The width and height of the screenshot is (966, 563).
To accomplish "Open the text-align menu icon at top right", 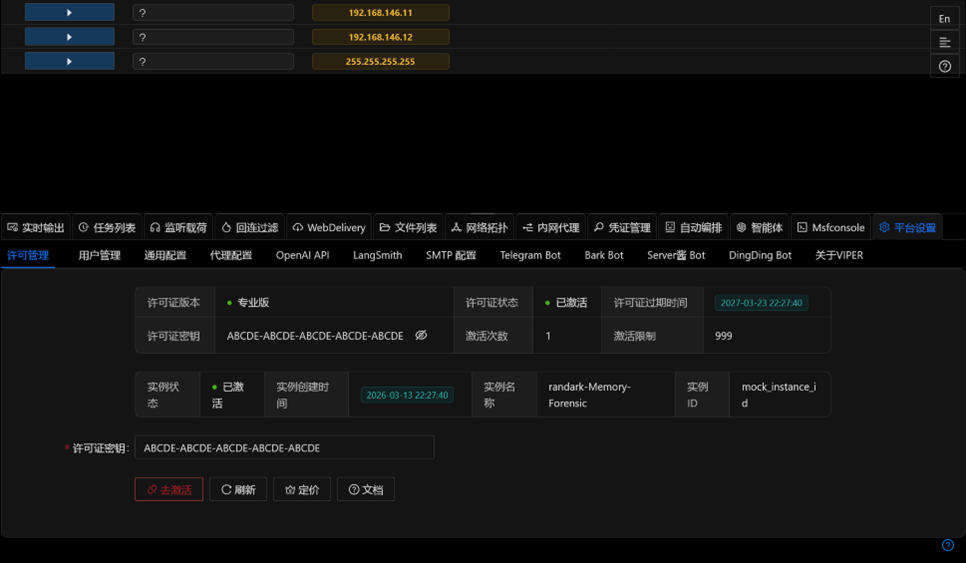I will (x=944, y=42).
